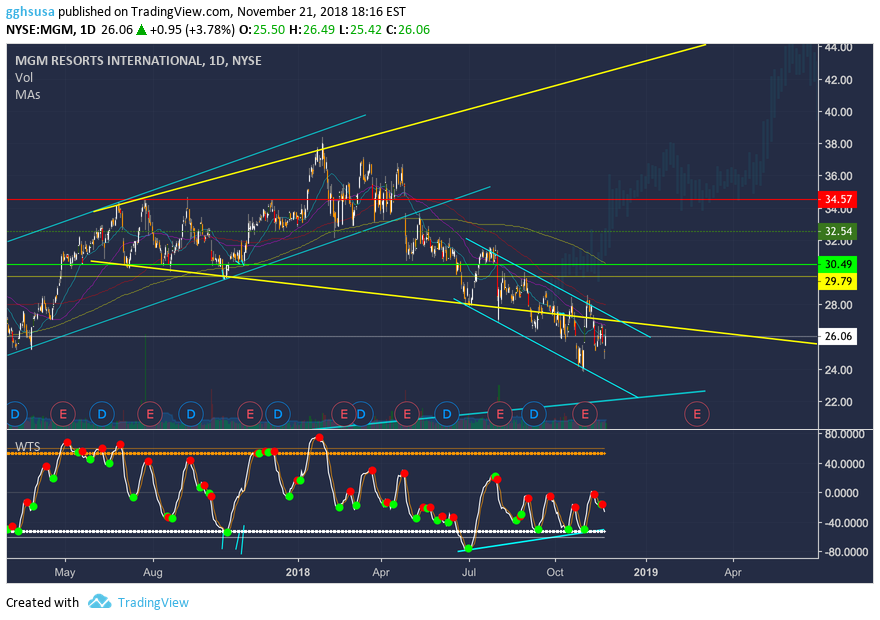
Task: Select the earnings 'E' marker above Aug 2017
Action: [150, 414]
